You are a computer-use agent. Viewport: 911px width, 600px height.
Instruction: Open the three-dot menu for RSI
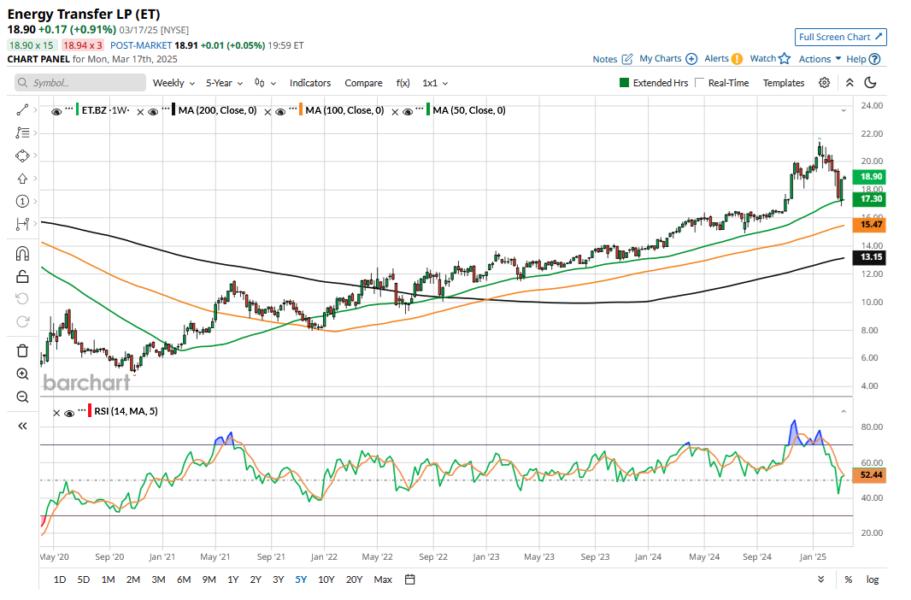coord(82,410)
